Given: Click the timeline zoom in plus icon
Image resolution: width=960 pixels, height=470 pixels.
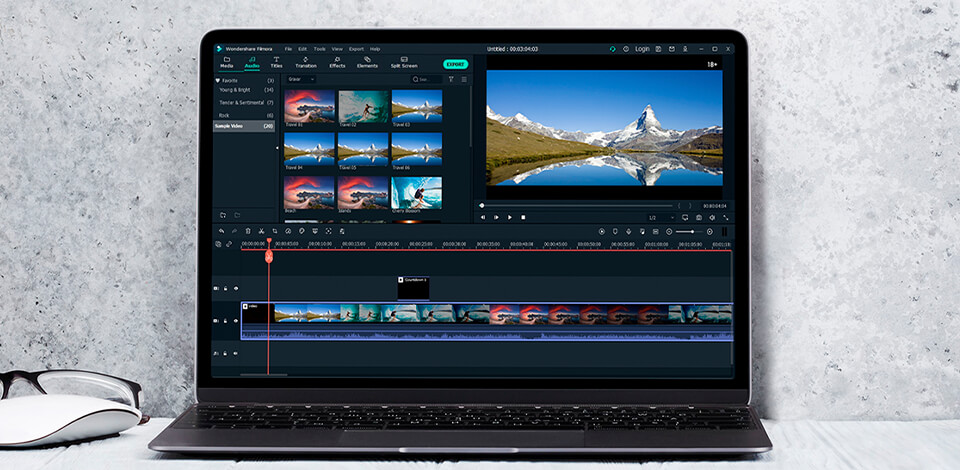Looking at the screenshot, I should coord(710,231).
